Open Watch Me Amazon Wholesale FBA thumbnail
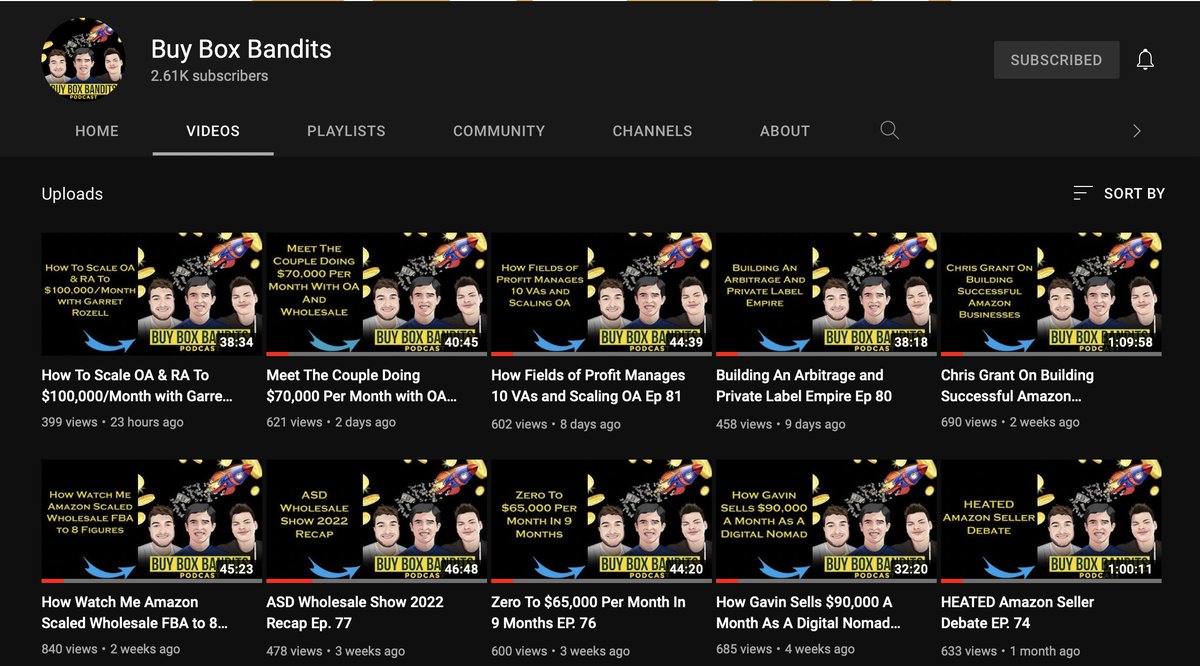1200x666 pixels. [152, 521]
